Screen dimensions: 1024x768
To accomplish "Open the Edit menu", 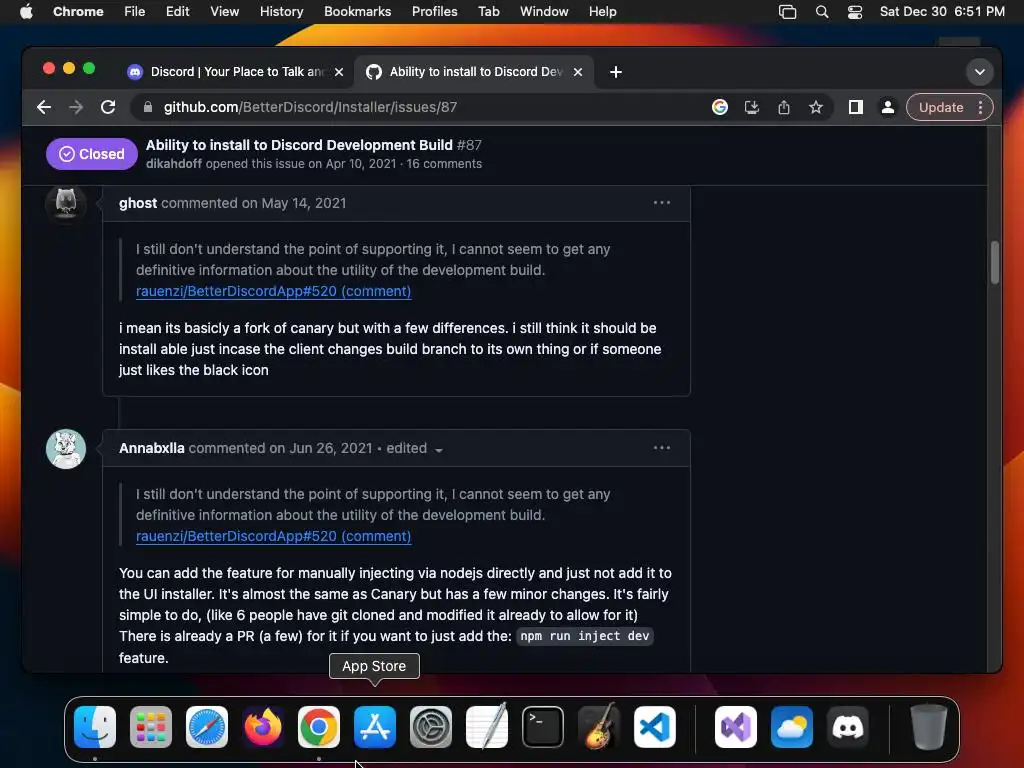I will point(177,12).
